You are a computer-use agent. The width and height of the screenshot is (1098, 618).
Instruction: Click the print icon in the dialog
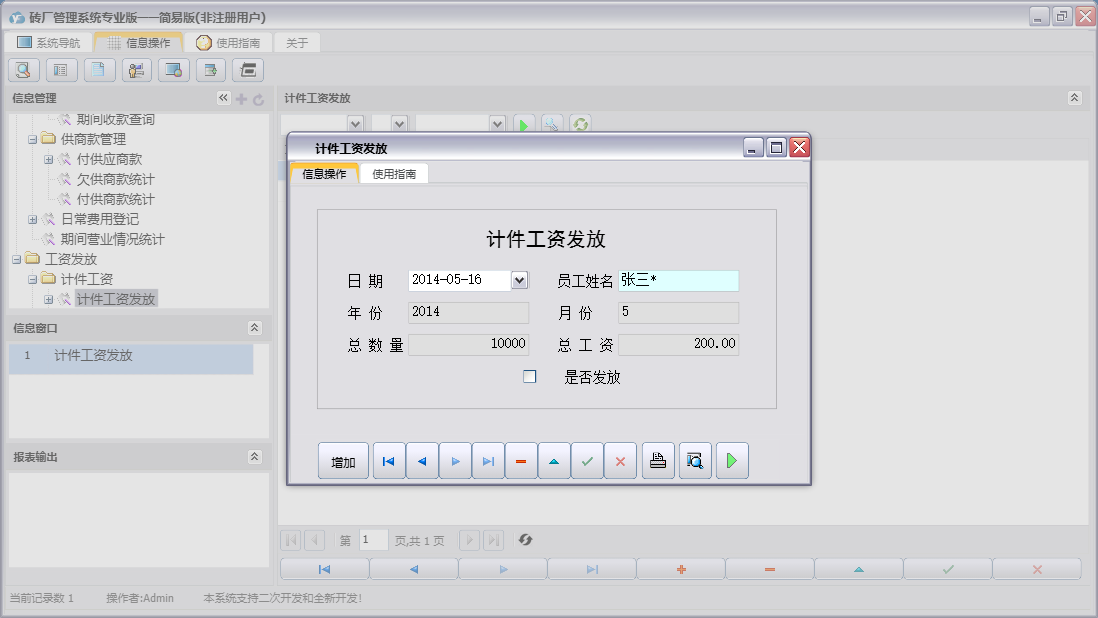(x=657, y=460)
